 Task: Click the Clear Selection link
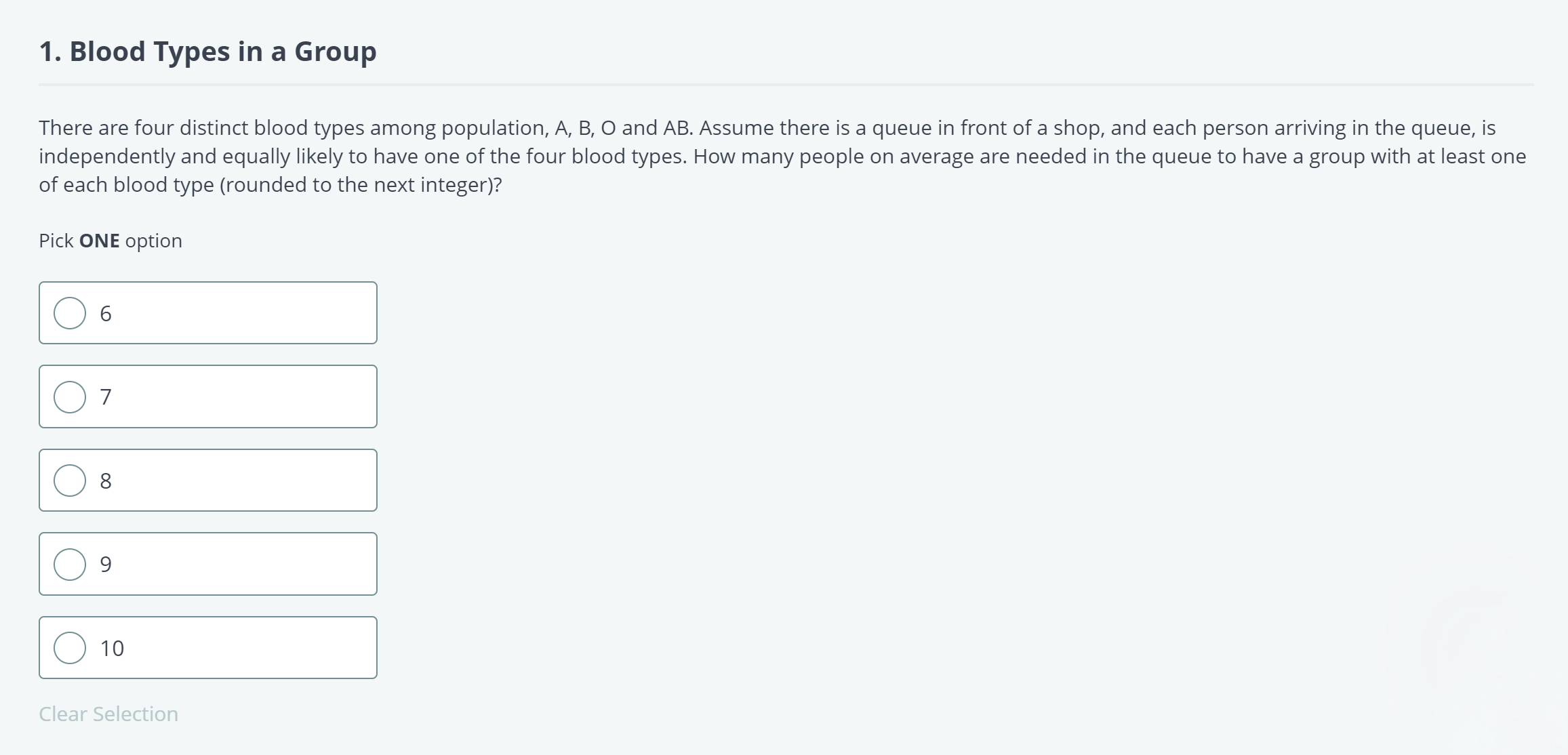pos(108,714)
